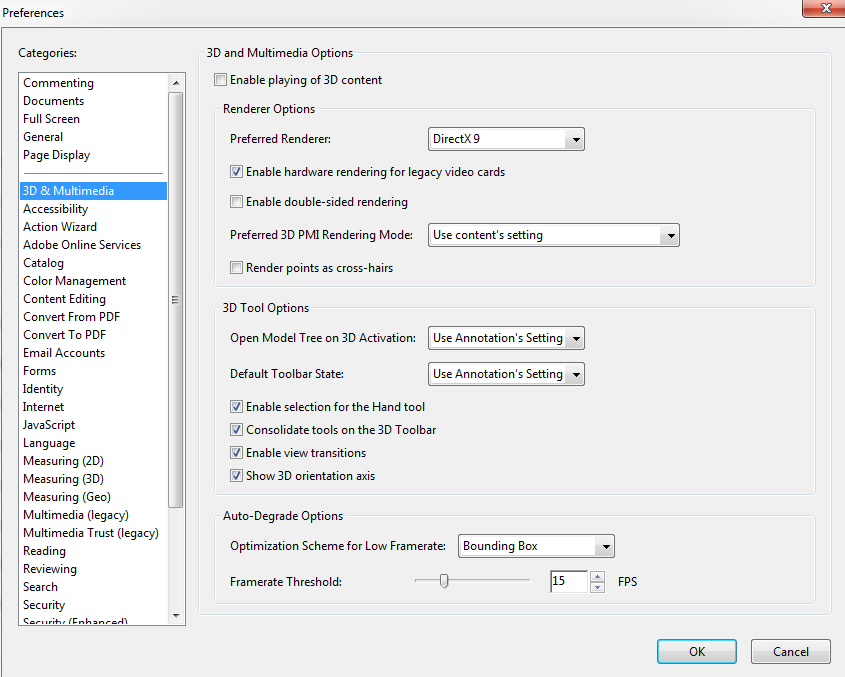This screenshot has width=845, height=677.
Task: Enable double-sided rendering
Action: (x=236, y=202)
